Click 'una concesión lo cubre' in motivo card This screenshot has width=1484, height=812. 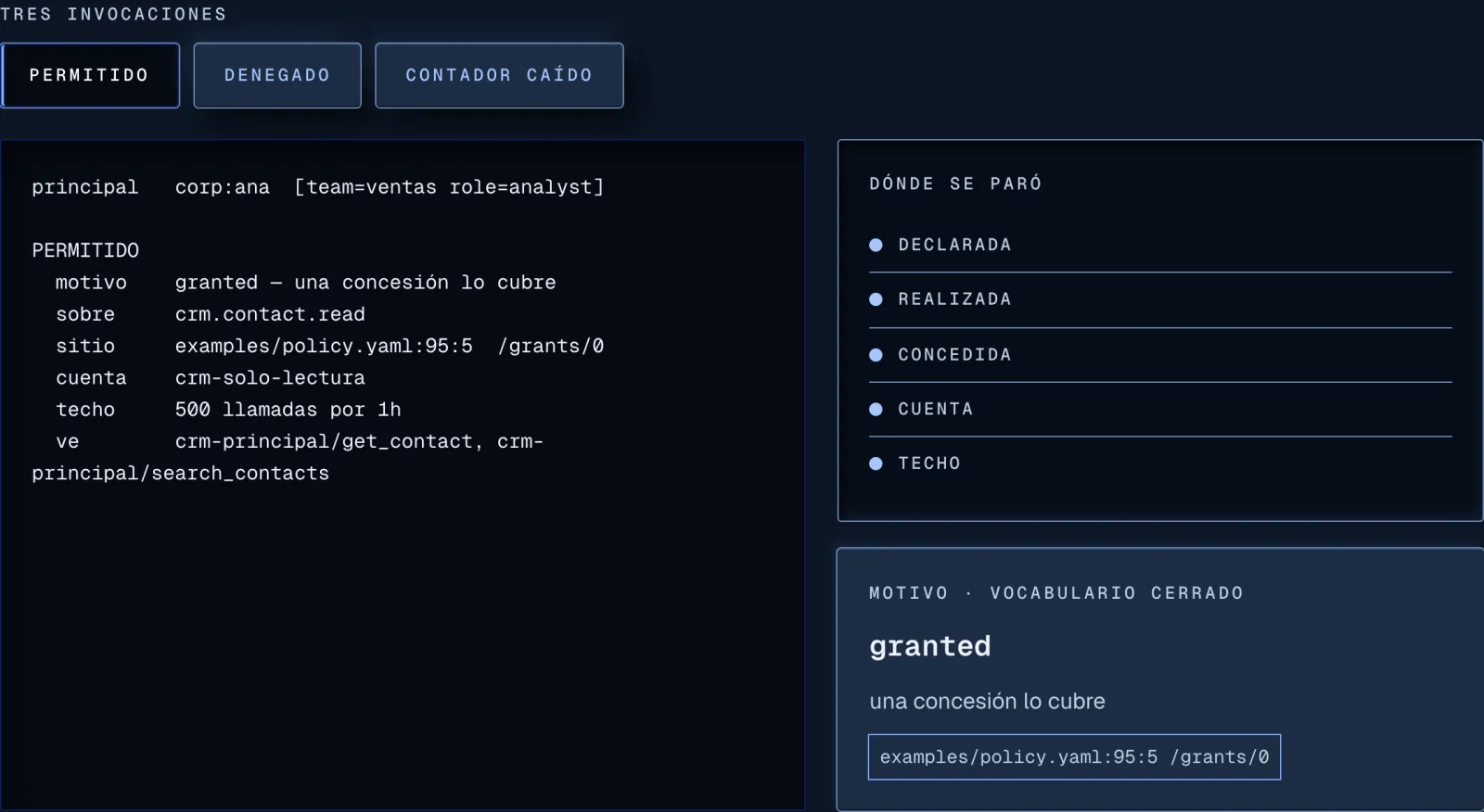pos(987,702)
